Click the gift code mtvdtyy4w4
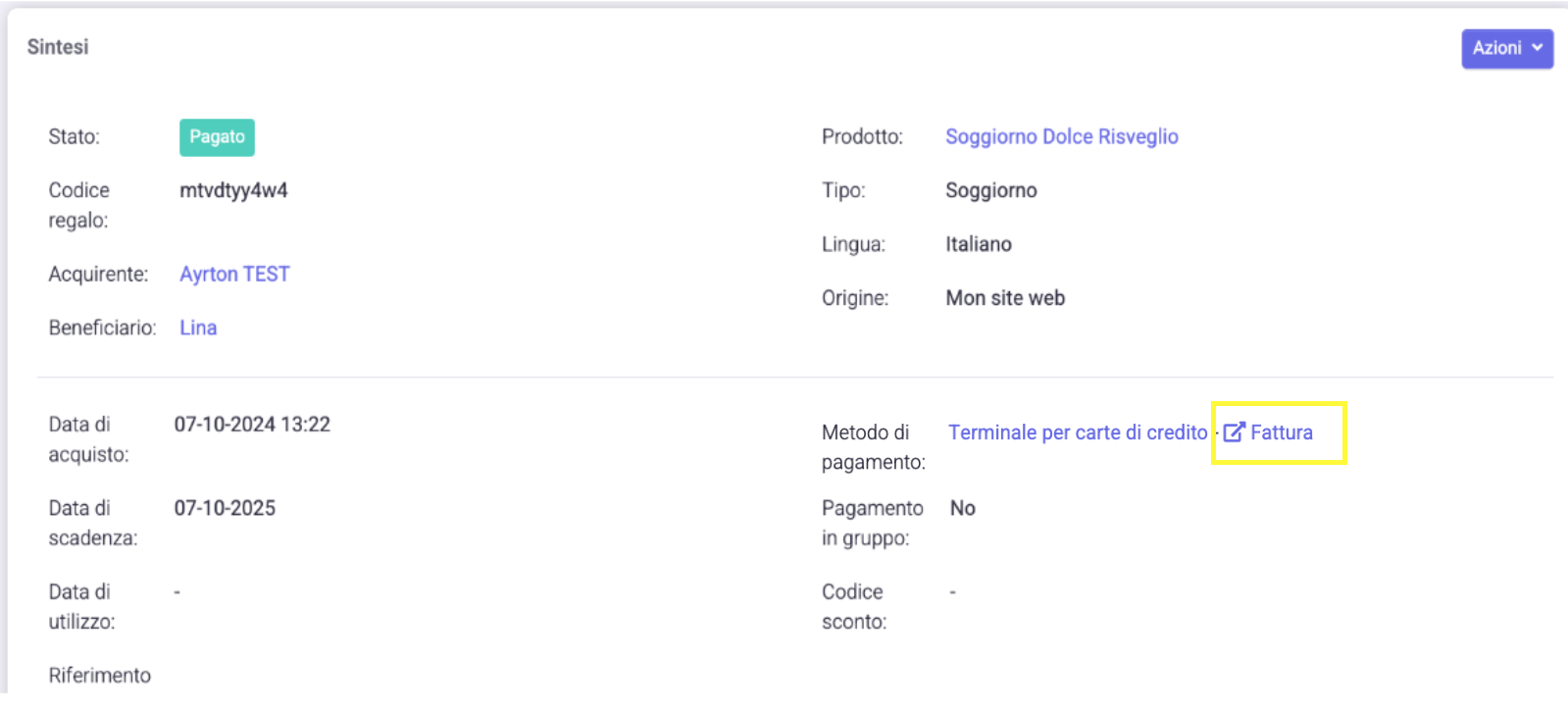This screenshot has height=712, width=1568. (233, 190)
